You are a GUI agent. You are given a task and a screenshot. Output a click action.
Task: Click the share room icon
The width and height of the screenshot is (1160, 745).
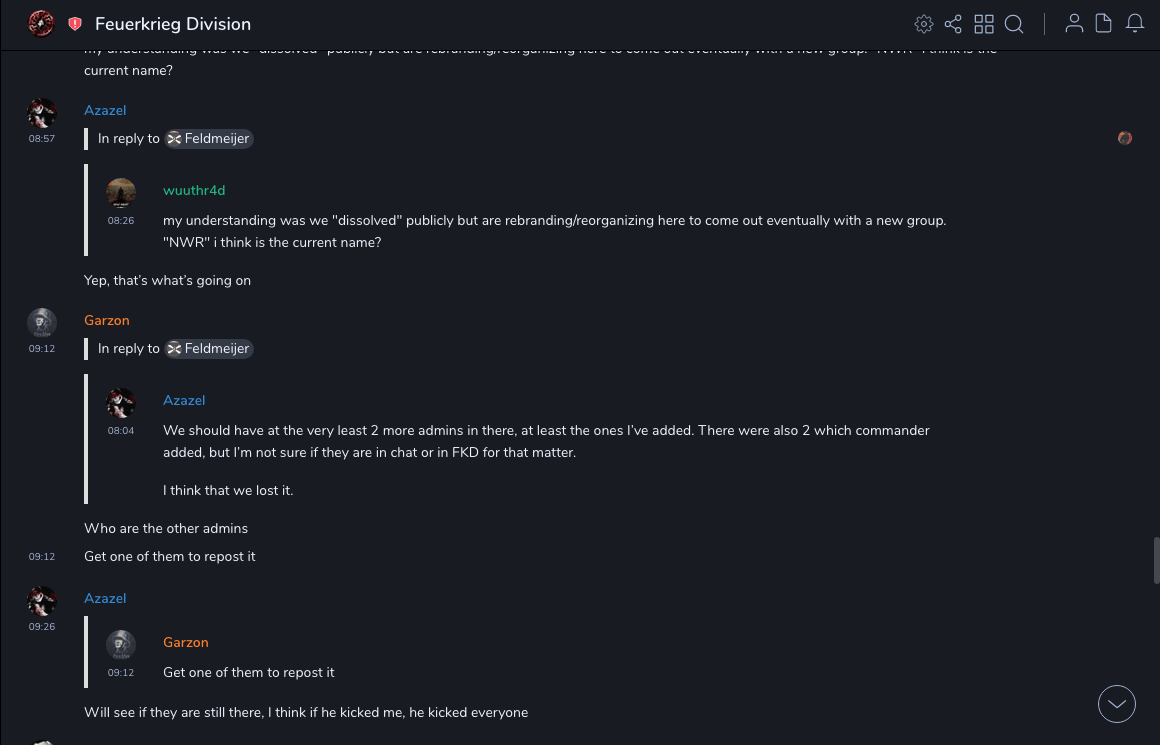coord(953,24)
